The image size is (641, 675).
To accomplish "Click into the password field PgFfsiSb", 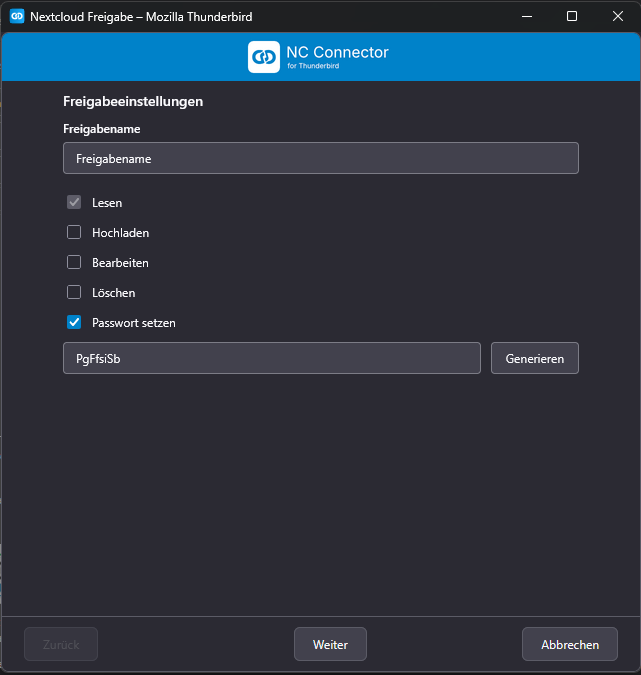I will pyautogui.click(x=272, y=358).
